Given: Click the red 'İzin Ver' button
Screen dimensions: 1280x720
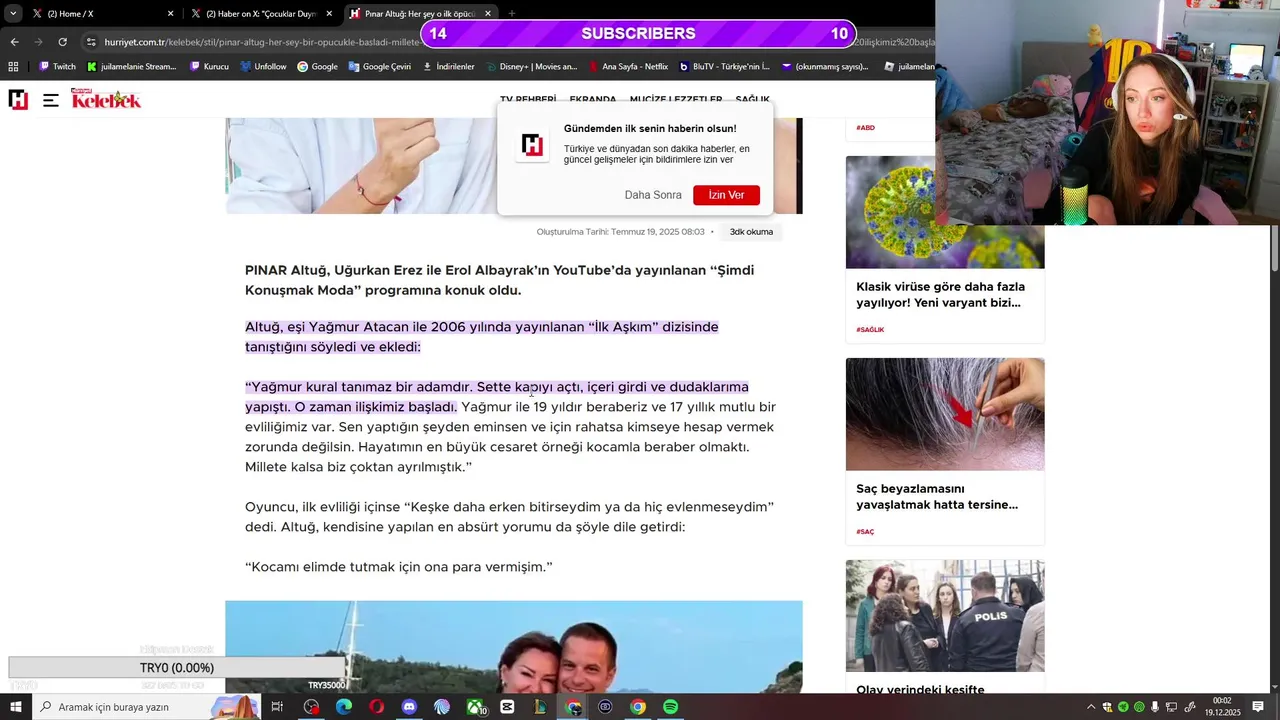Looking at the screenshot, I should point(726,195).
